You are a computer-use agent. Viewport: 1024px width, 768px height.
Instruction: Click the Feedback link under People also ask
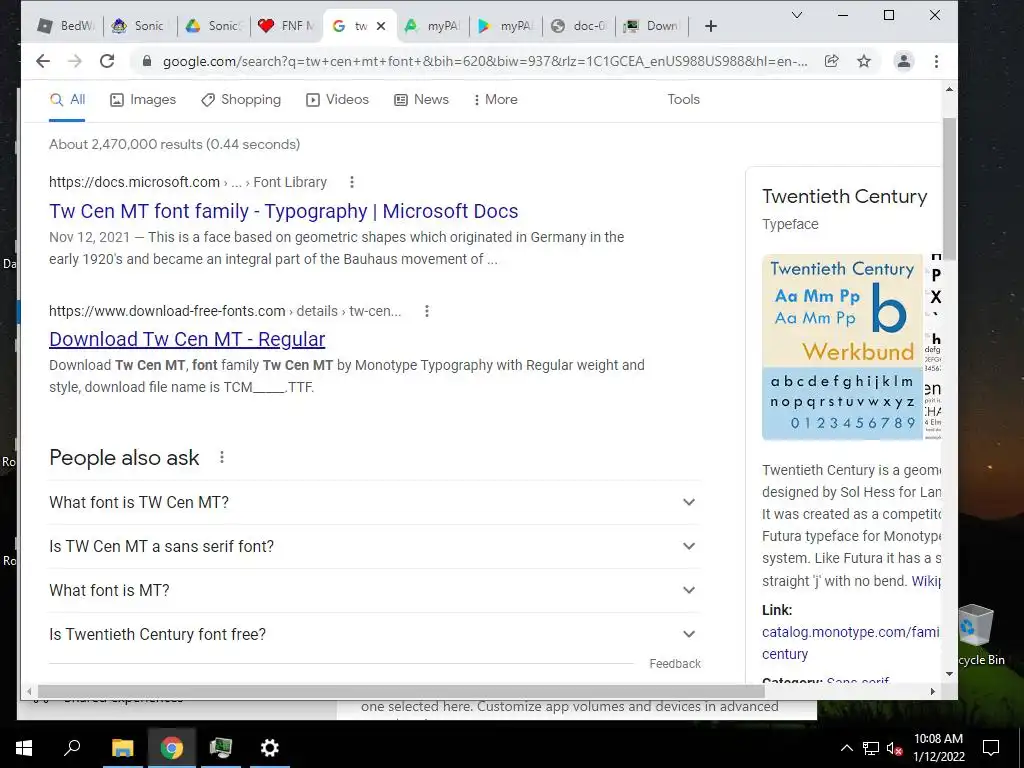pyautogui.click(x=675, y=664)
